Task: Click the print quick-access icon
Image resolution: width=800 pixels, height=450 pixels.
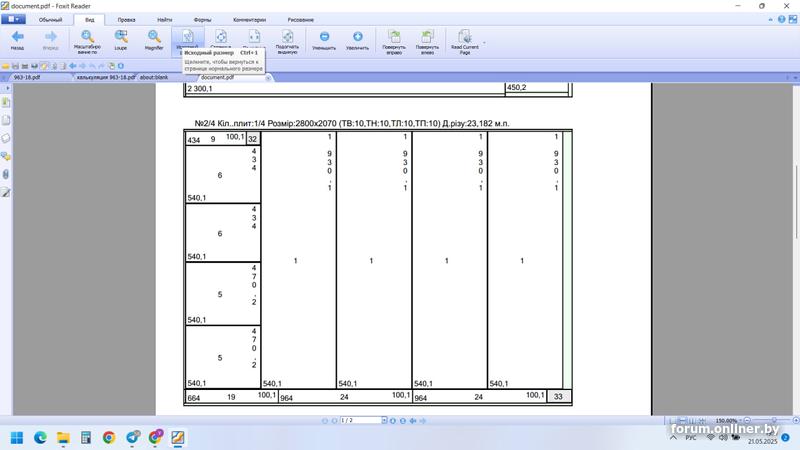Action: pos(25,66)
